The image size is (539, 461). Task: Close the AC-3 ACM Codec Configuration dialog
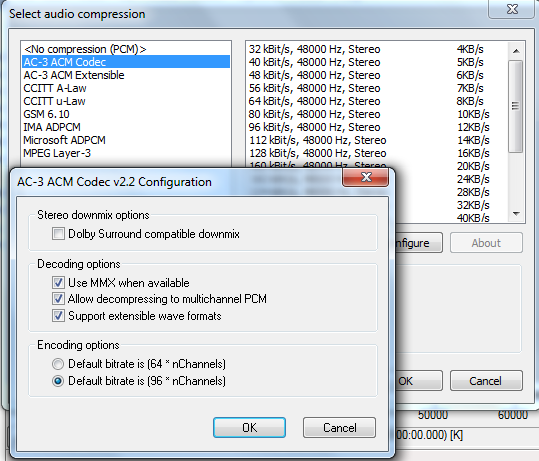[366, 177]
